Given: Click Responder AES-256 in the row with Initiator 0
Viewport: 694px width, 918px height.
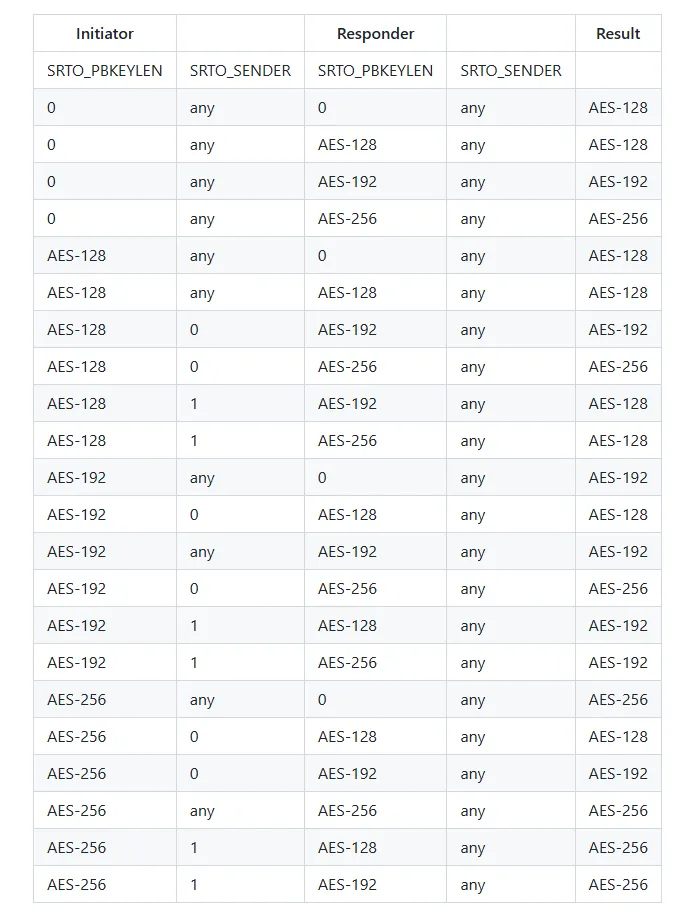Looking at the screenshot, I should (347, 219).
